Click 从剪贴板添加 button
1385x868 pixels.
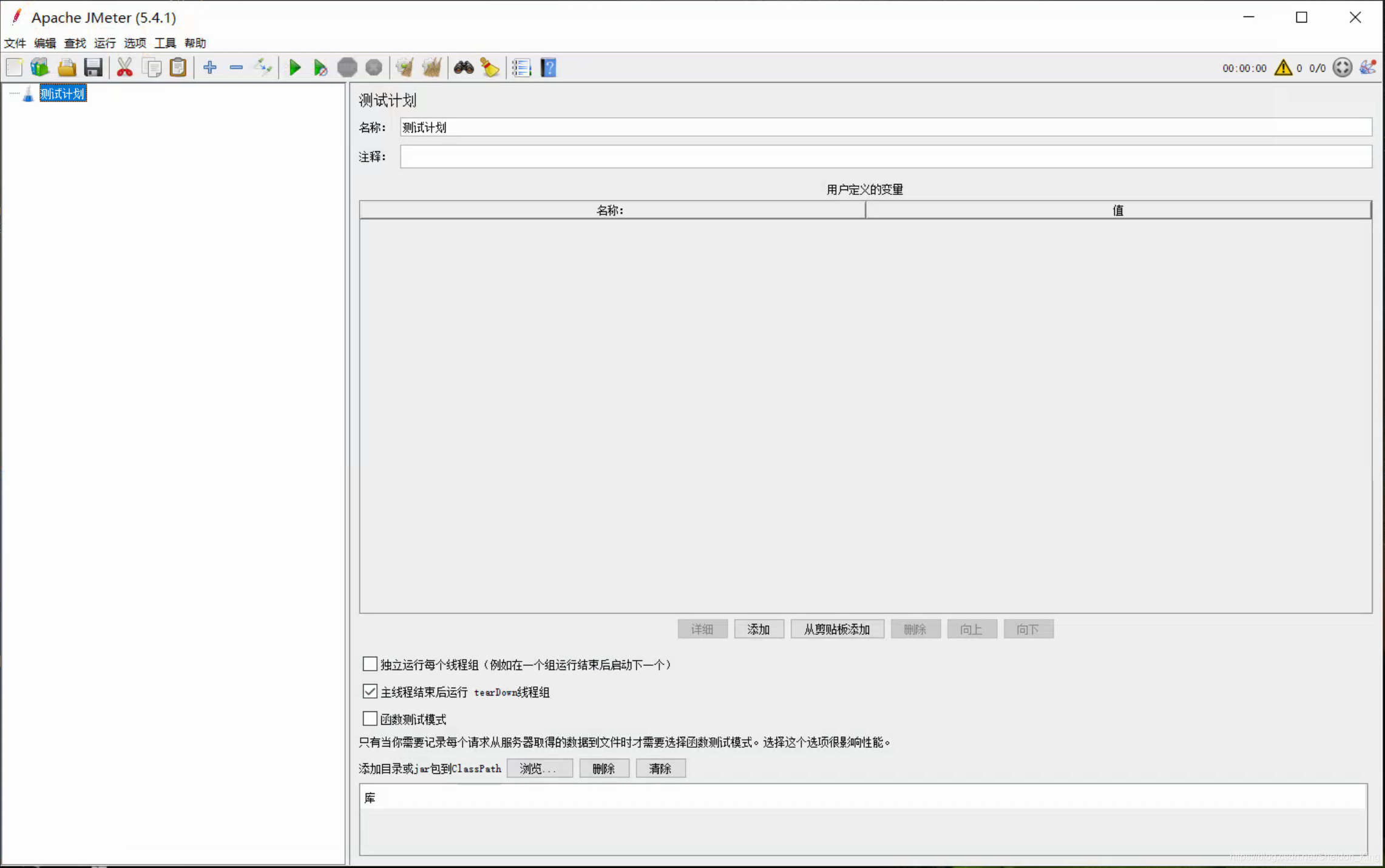click(x=837, y=629)
